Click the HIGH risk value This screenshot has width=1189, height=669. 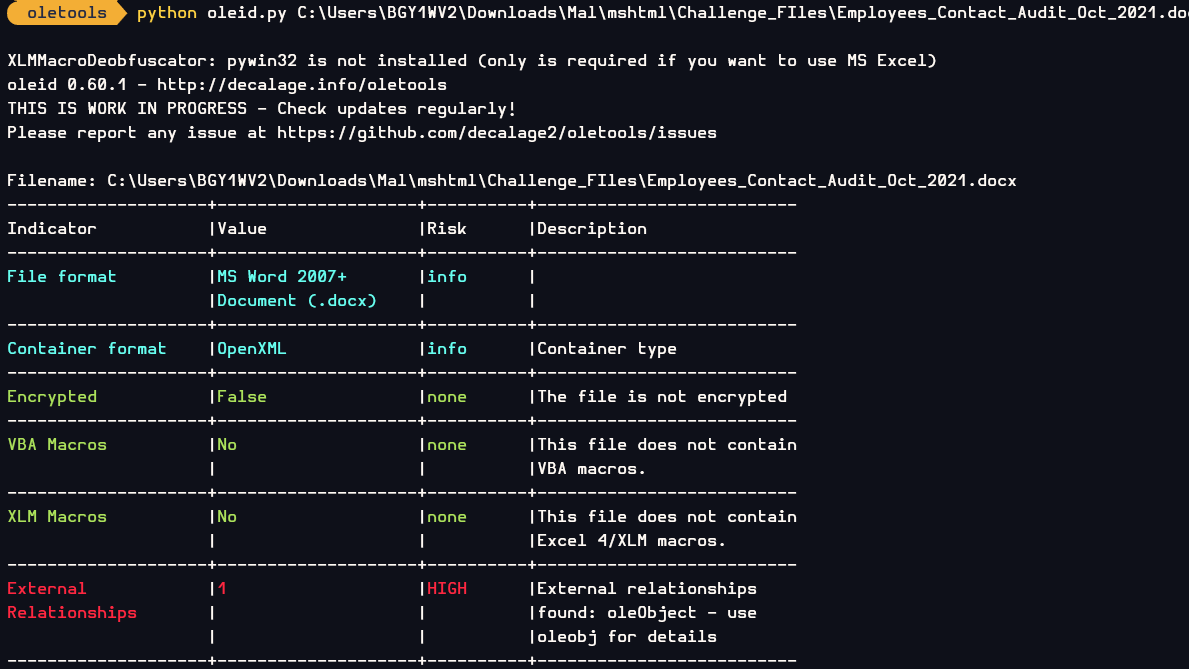447,589
